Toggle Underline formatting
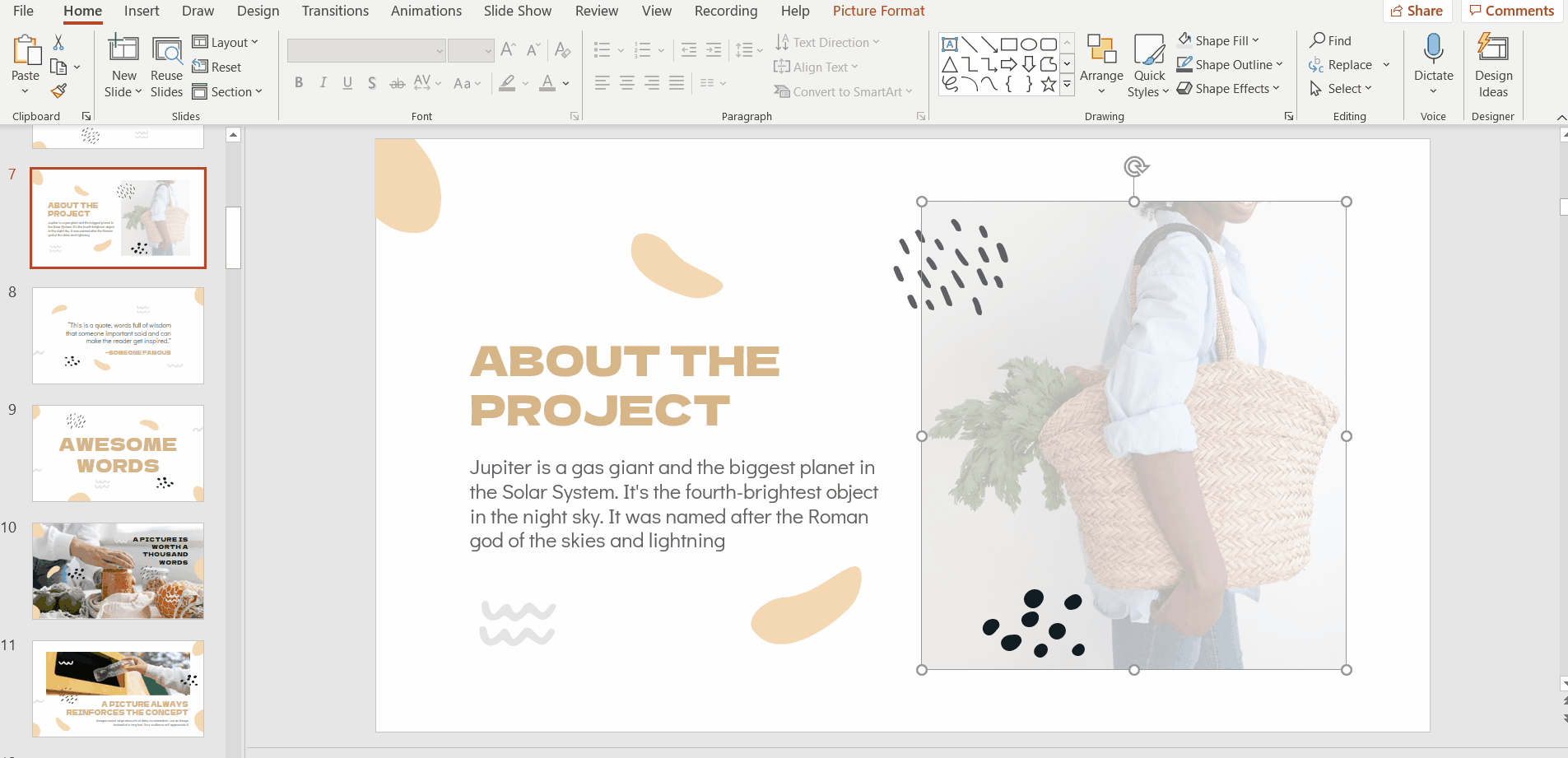Screen dimensions: 1568x758 [347, 83]
